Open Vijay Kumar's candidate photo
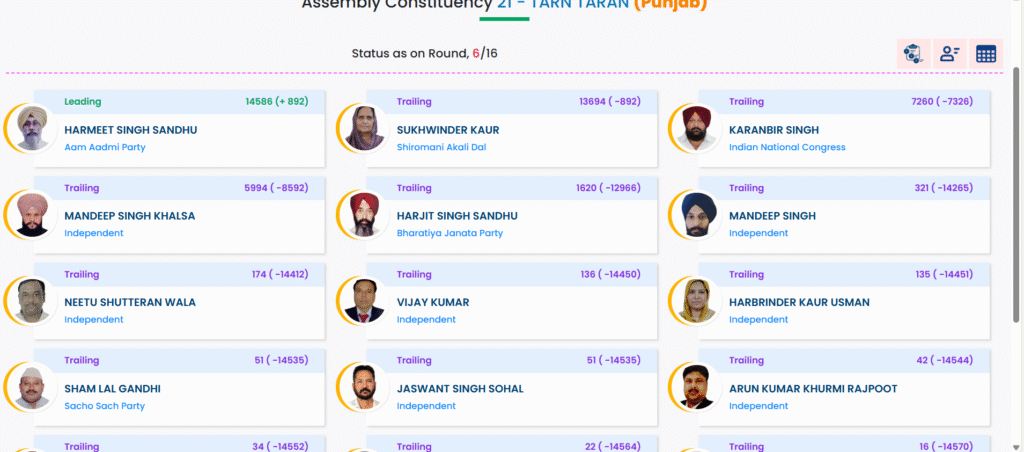Image resolution: width=1024 pixels, height=452 pixels. pyautogui.click(x=365, y=301)
